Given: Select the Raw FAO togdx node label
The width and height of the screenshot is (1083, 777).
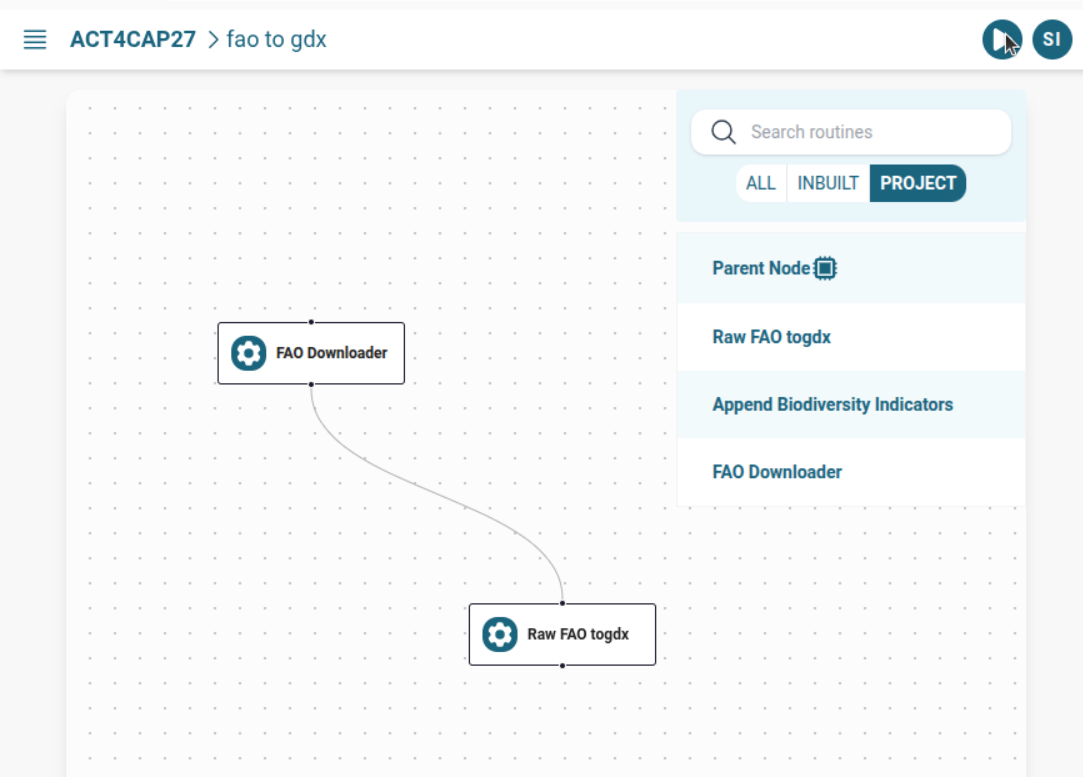Looking at the screenshot, I should pyautogui.click(x=578, y=634).
